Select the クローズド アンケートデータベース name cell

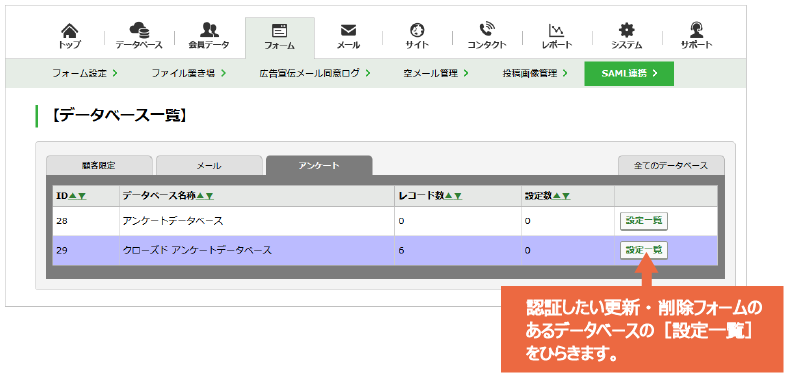pos(257,250)
